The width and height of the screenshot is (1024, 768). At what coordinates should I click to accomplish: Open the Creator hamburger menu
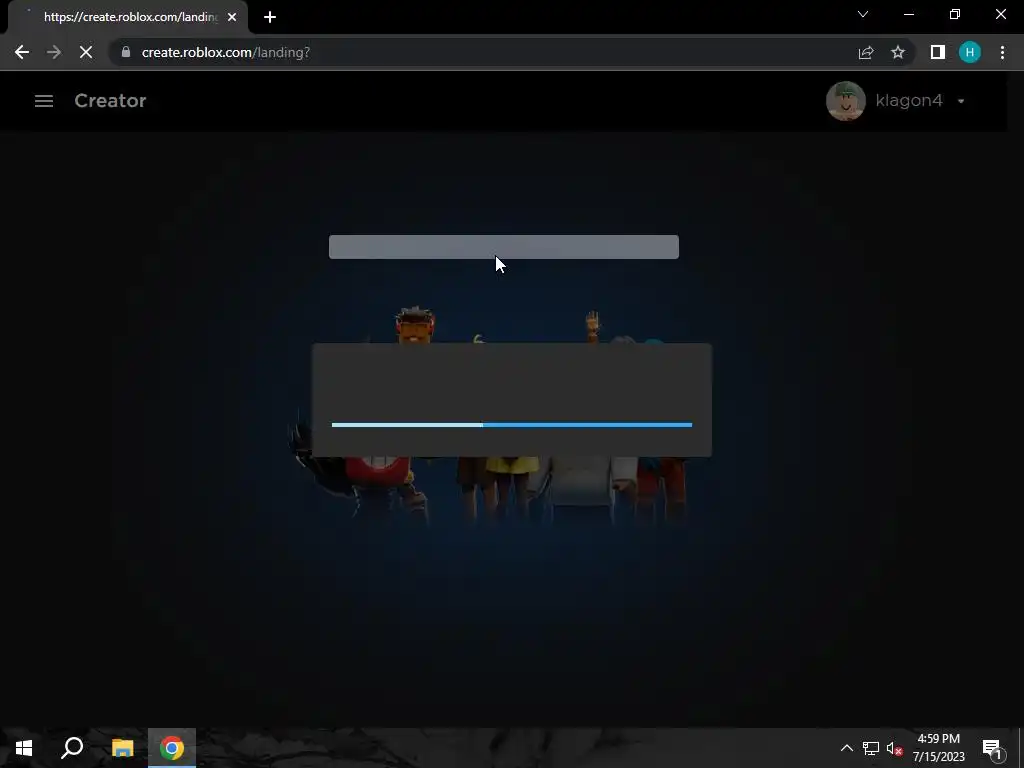click(44, 101)
